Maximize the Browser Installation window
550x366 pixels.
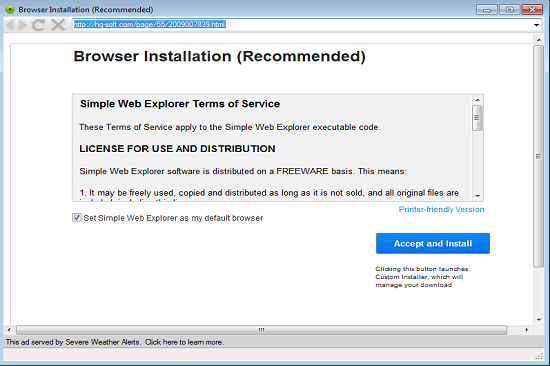pyautogui.click(x=509, y=9)
